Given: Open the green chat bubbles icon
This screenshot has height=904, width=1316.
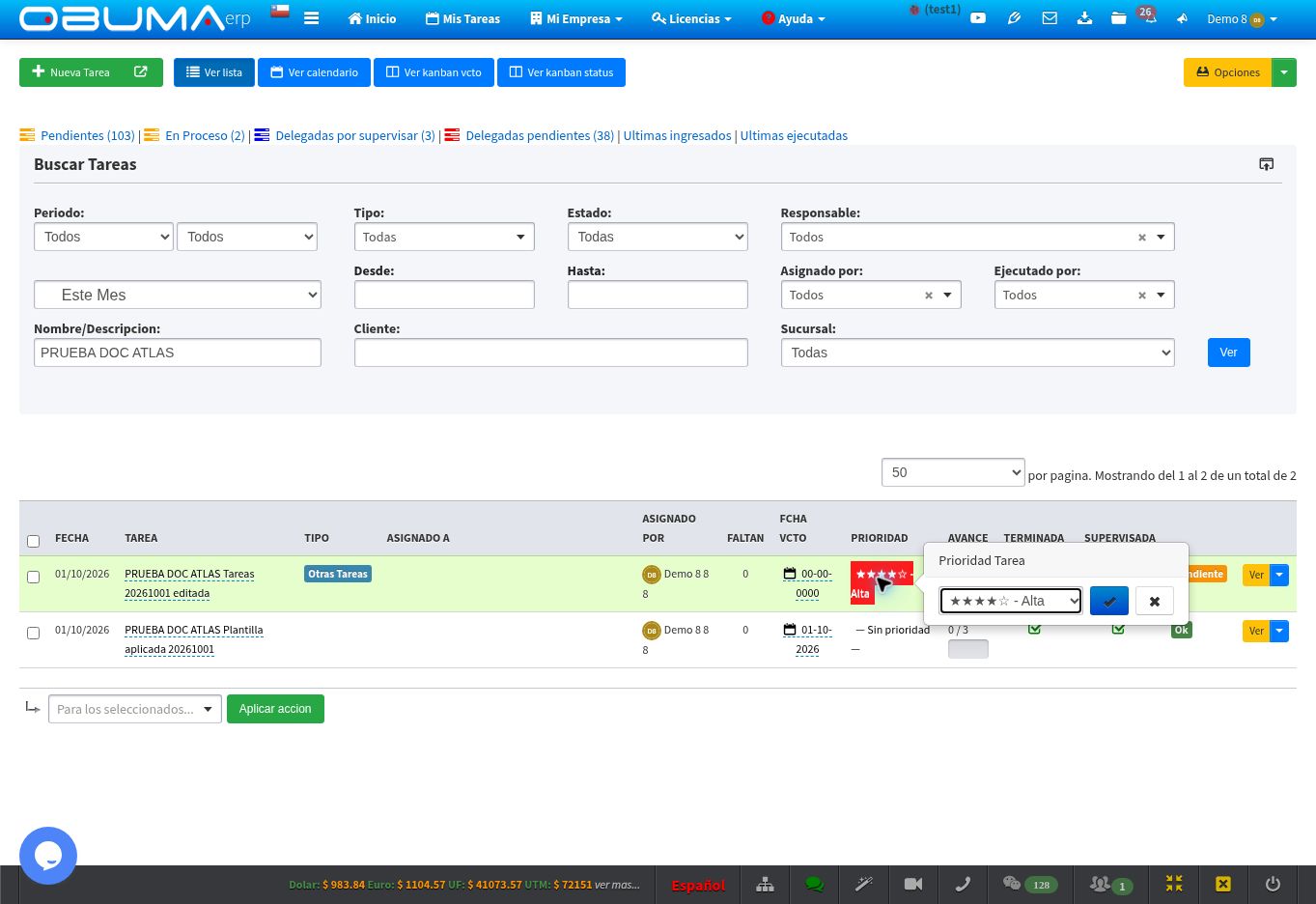Looking at the screenshot, I should (x=814, y=885).
